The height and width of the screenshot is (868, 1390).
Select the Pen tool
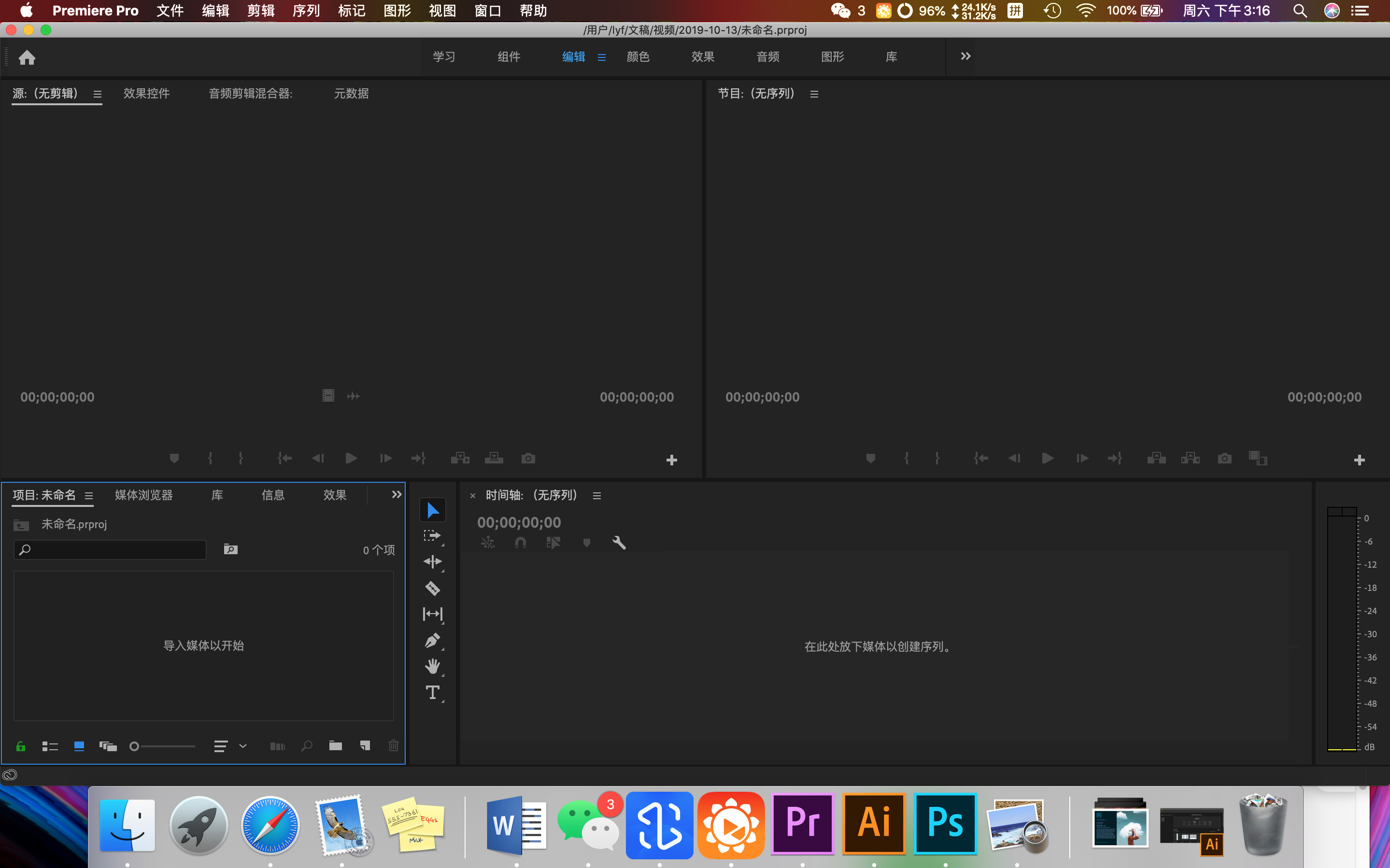coord(432,640)
